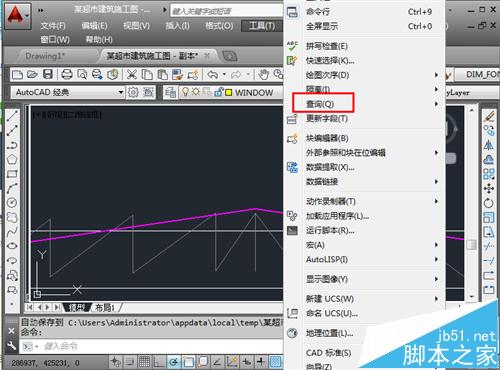Click the Save toolbar icon

(48, 74)
